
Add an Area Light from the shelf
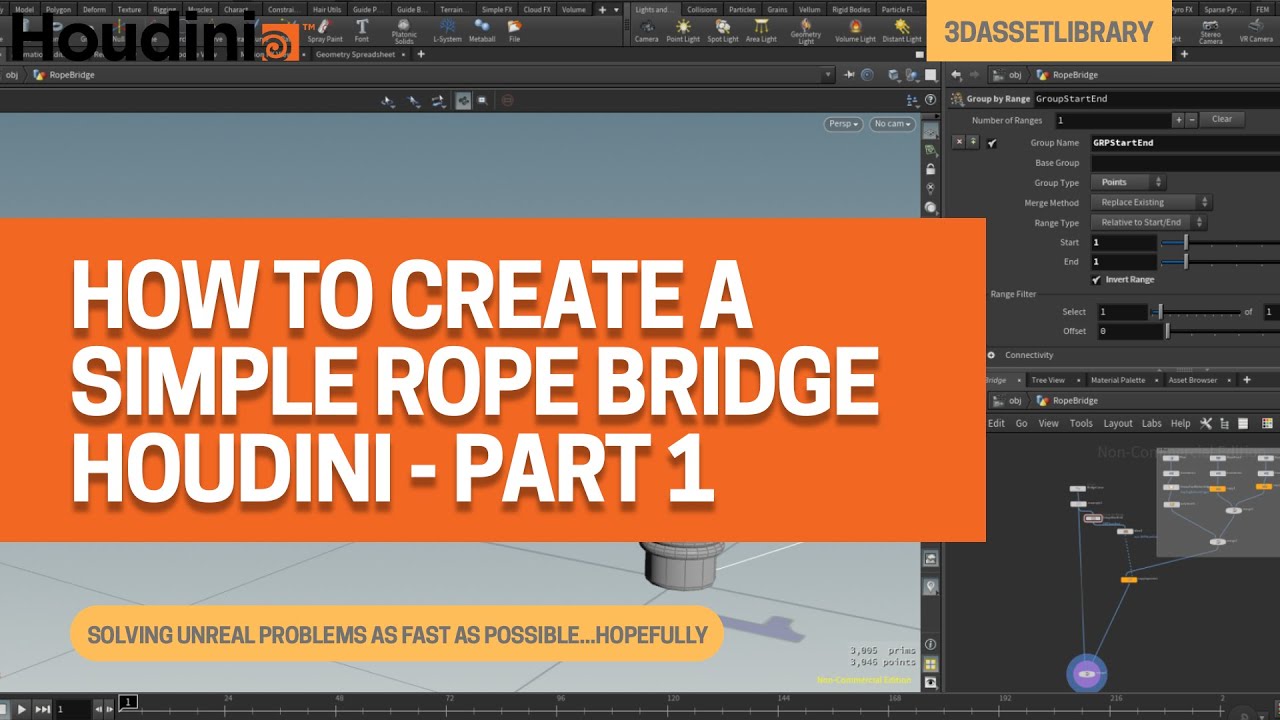tap(761, 30)
